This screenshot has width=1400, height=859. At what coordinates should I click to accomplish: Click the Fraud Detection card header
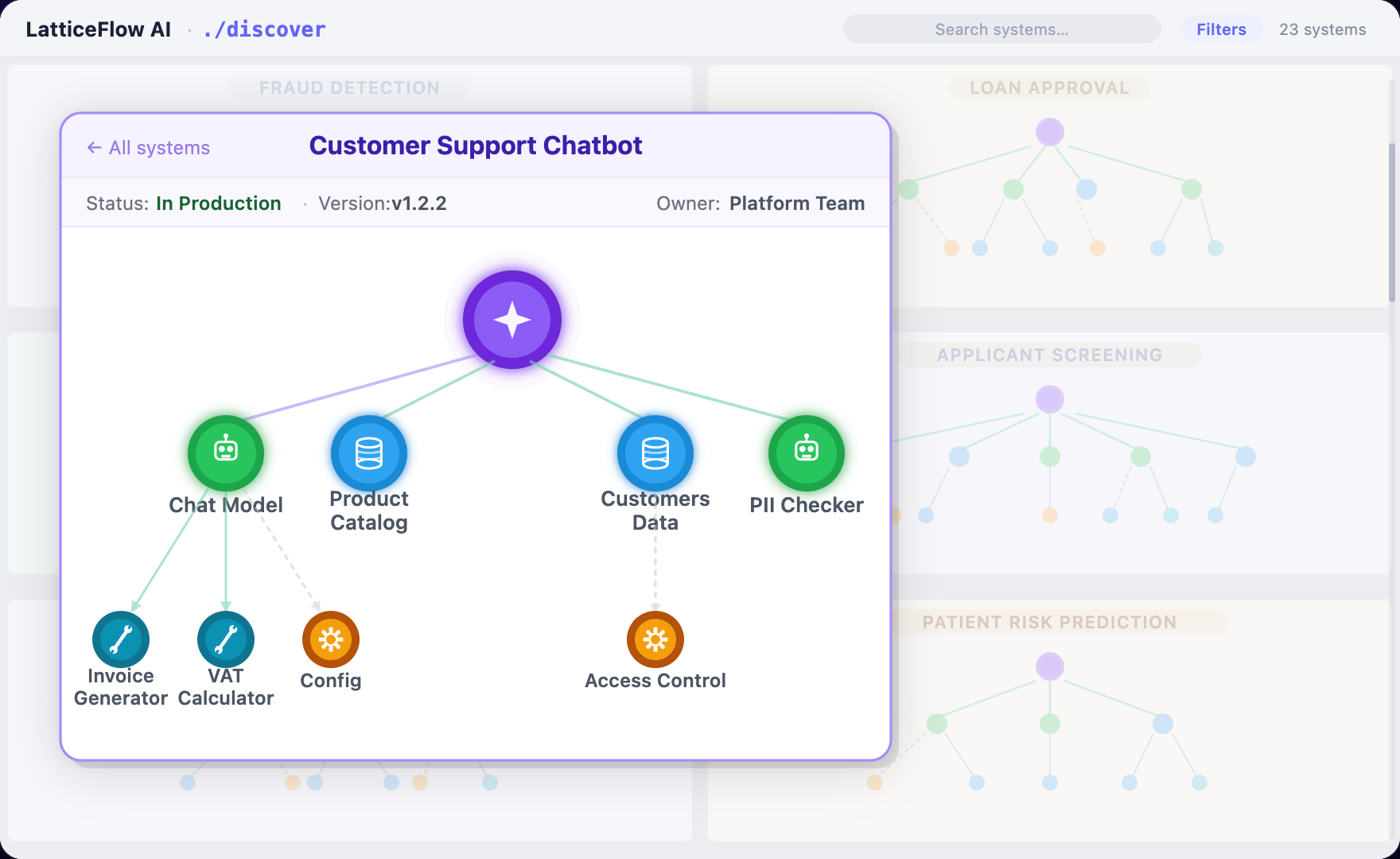click(350, 87)
